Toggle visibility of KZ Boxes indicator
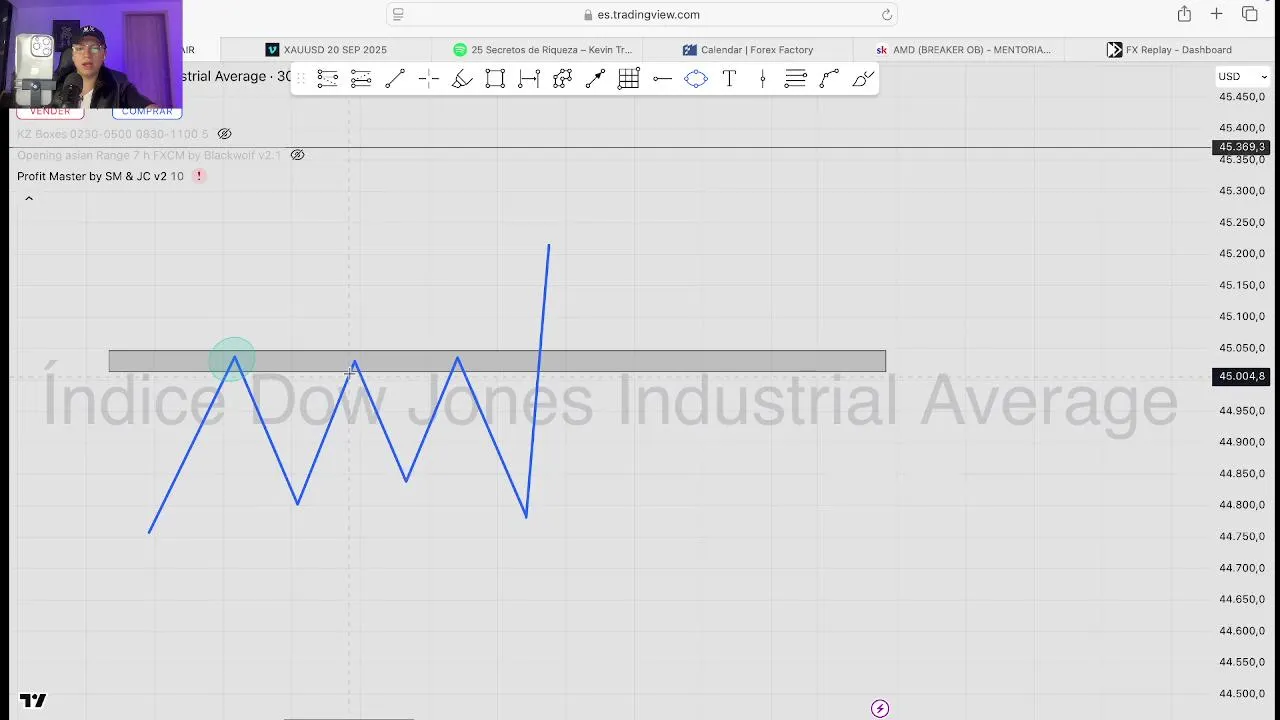 click(x=224, y=134)
